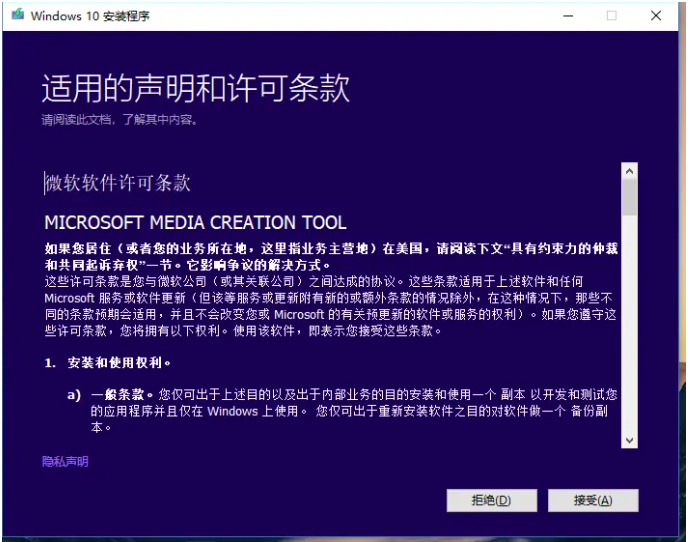The height and width of the screenshot is (542, 690).
Task: Click the empty scrollbar track below the thumb
Action: [629, 330]
